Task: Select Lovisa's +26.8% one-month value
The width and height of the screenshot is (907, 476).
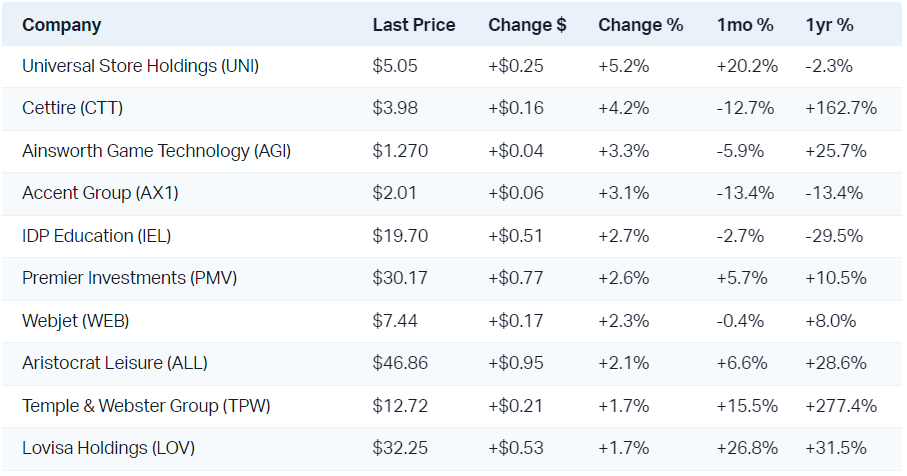Action: (748, 448)
